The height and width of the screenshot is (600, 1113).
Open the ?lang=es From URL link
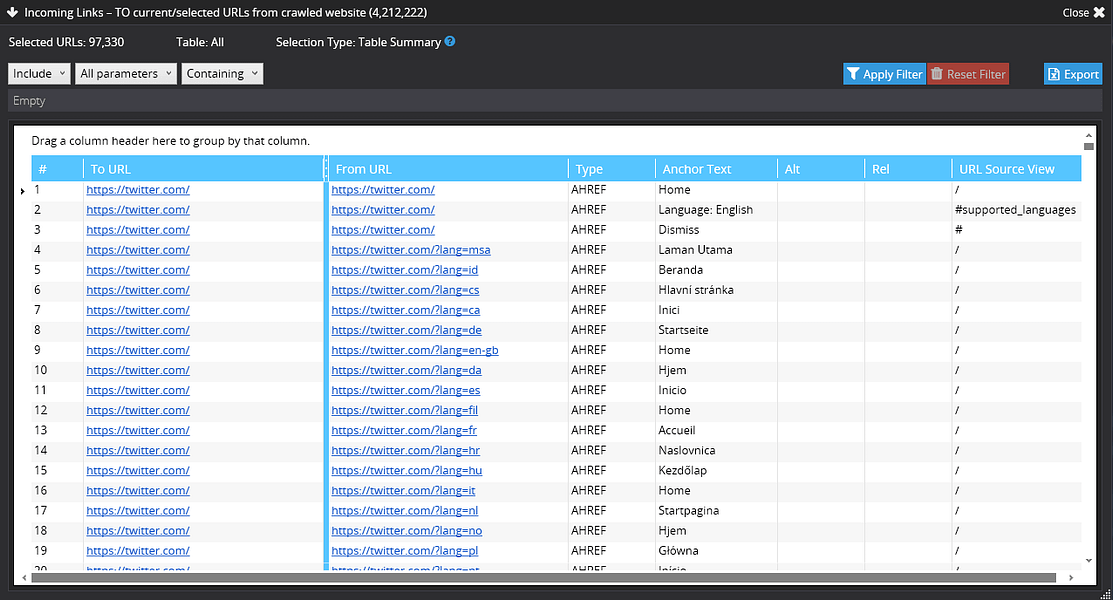click(x=406, y=390)
